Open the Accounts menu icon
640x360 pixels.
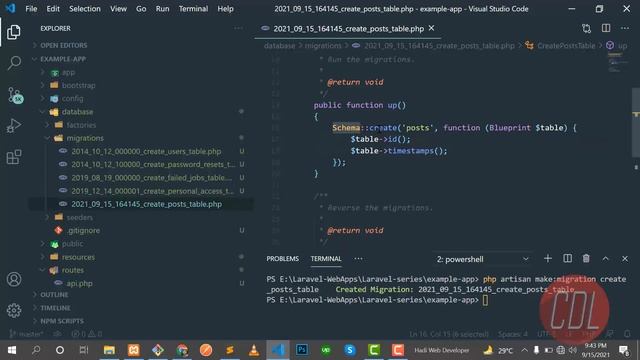click(x=14, y=279)
